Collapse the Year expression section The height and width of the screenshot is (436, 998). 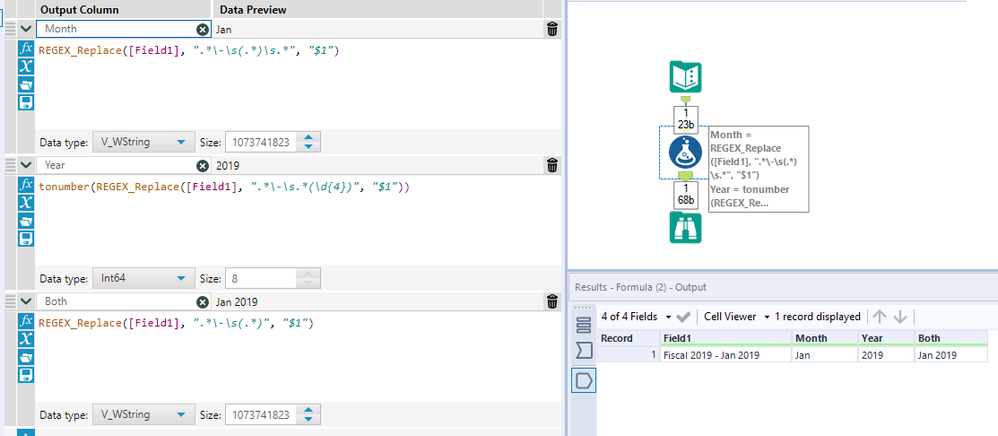click(25, 165)
